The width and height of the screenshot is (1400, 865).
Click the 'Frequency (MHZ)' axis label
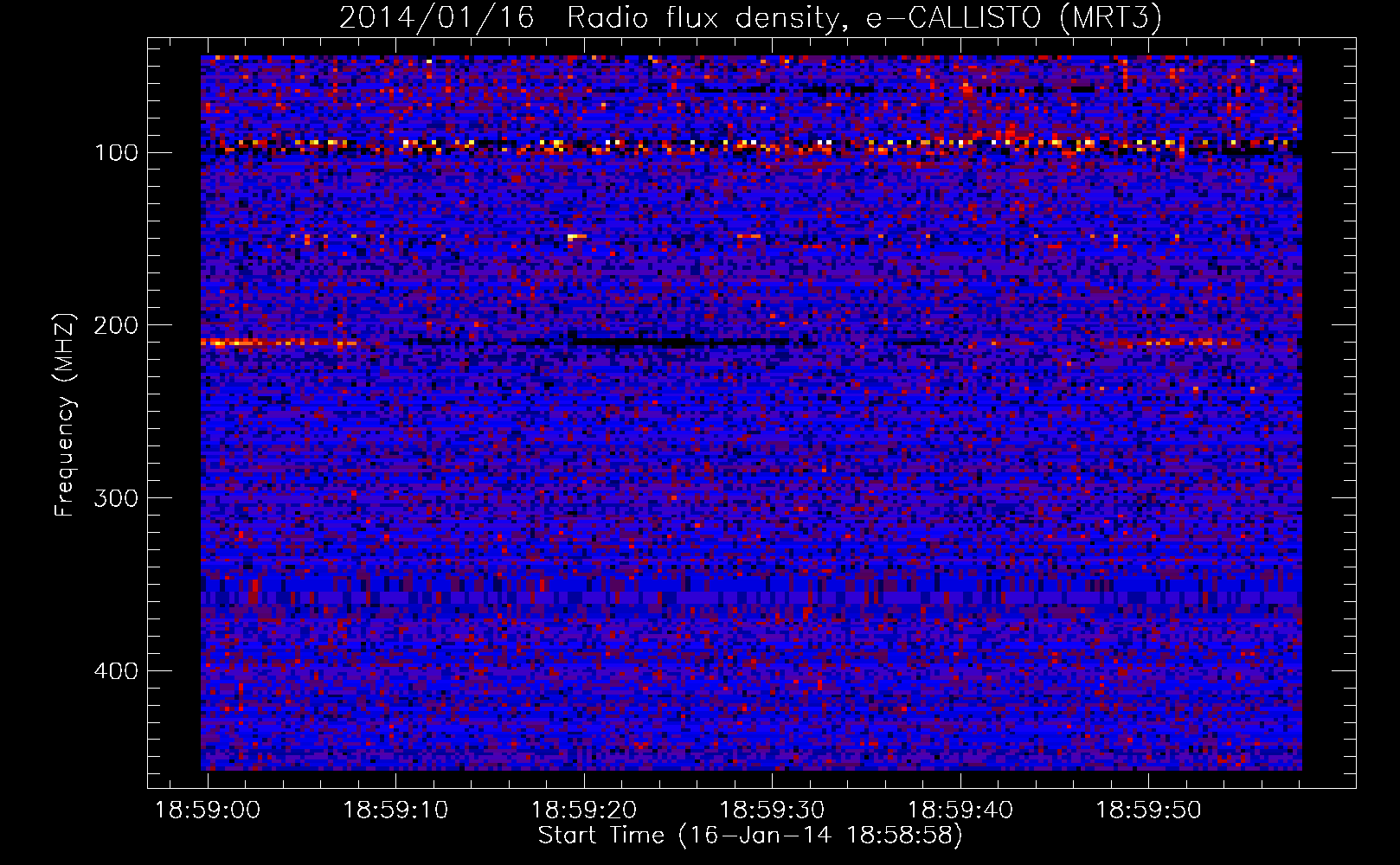(x=65, y=415)
